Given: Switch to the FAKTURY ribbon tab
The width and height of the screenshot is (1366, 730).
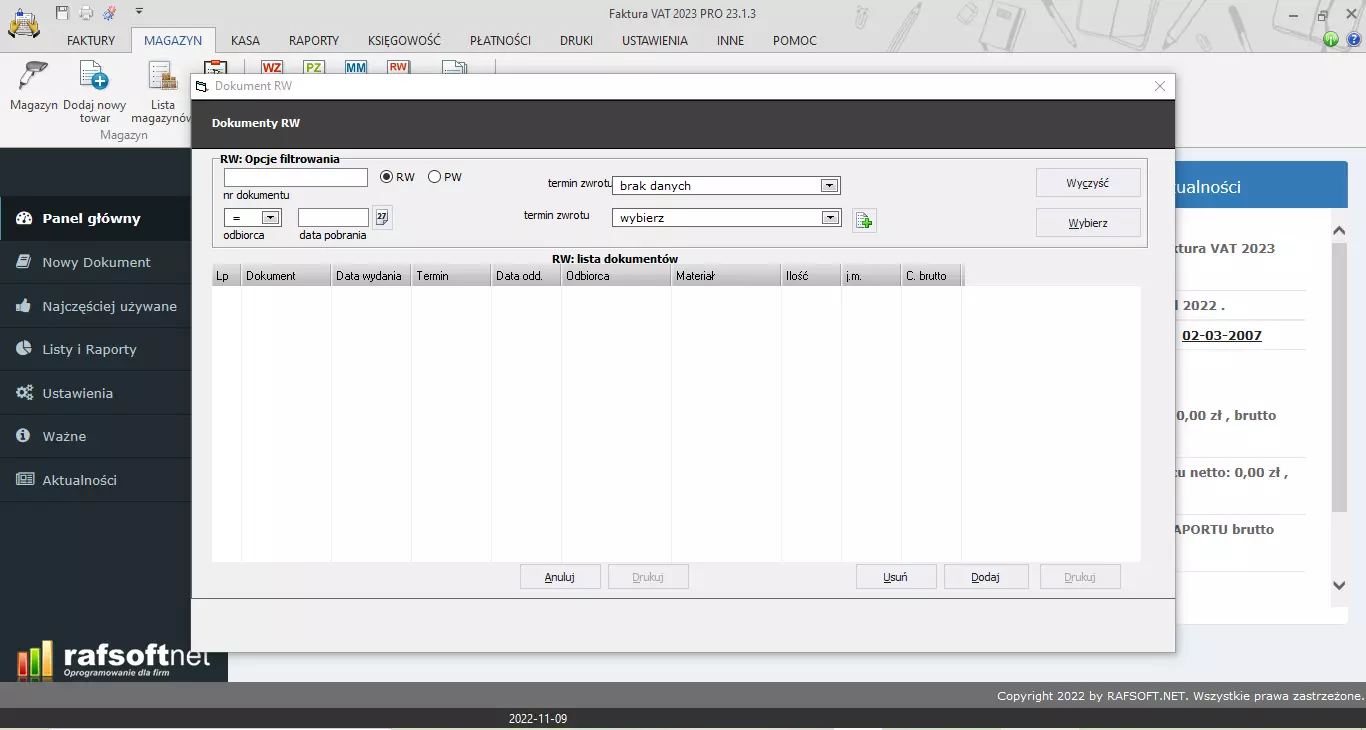Looking at the screenshot, I should coord(91,41).
